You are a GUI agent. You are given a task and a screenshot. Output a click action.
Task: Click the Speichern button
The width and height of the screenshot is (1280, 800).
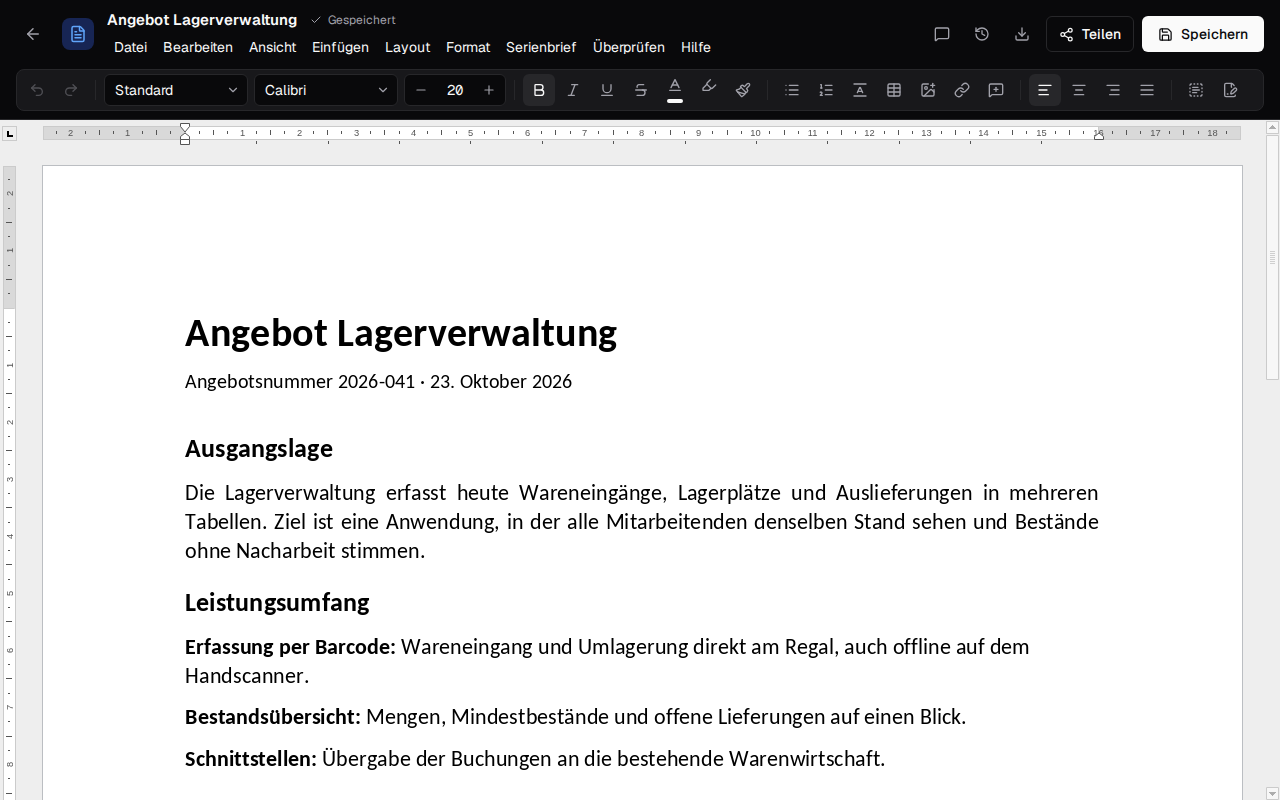[x=1203, y=34]
